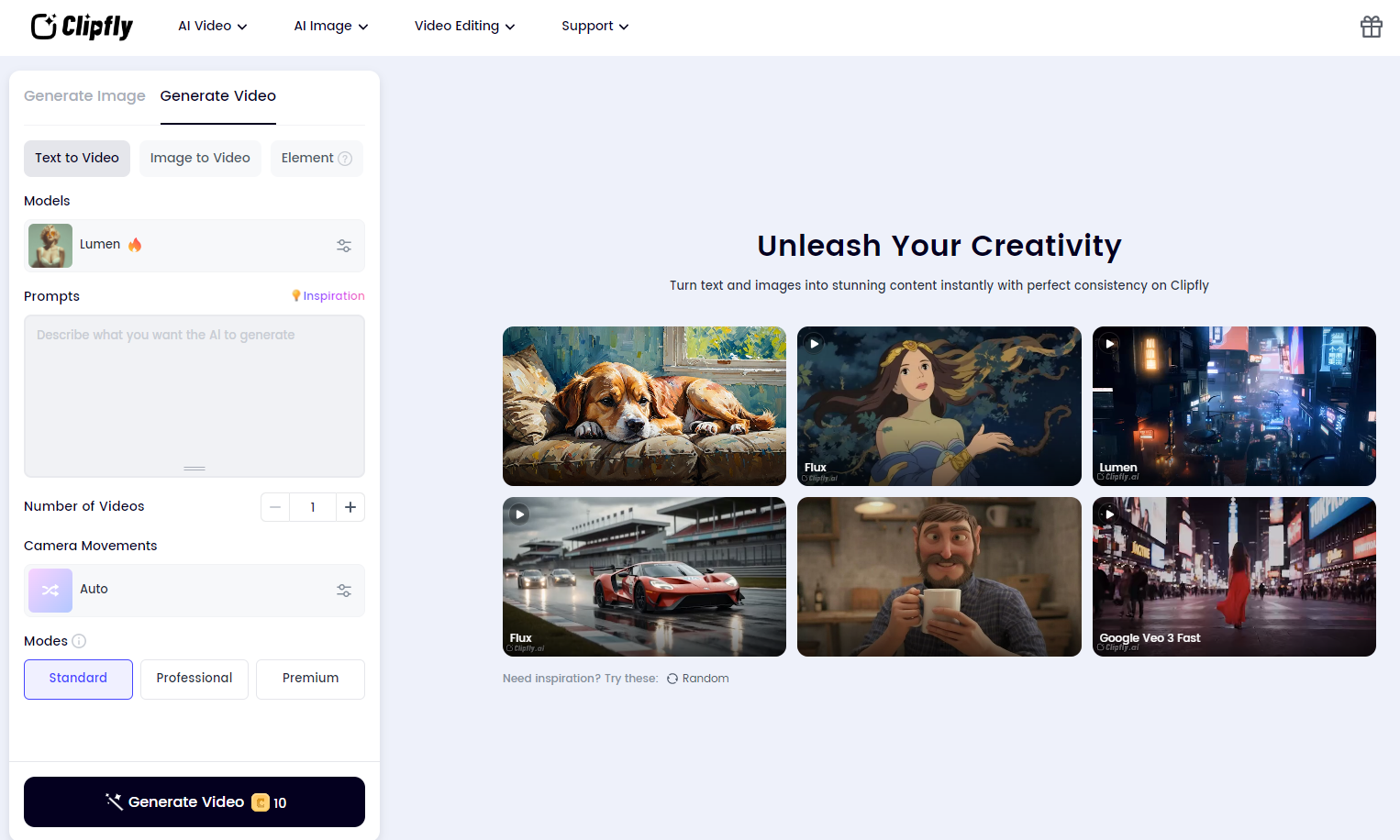
Task: Click the Element help question icon
Action: pos(345,159)
